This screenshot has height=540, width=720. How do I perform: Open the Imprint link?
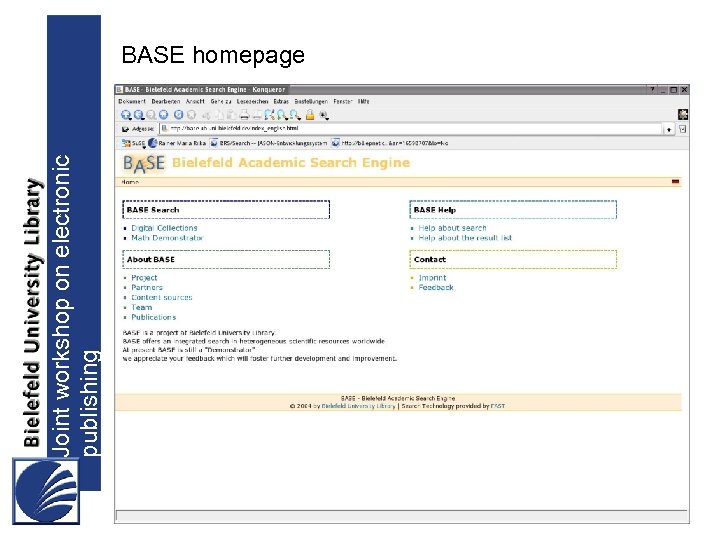click(x=432, y=278)
